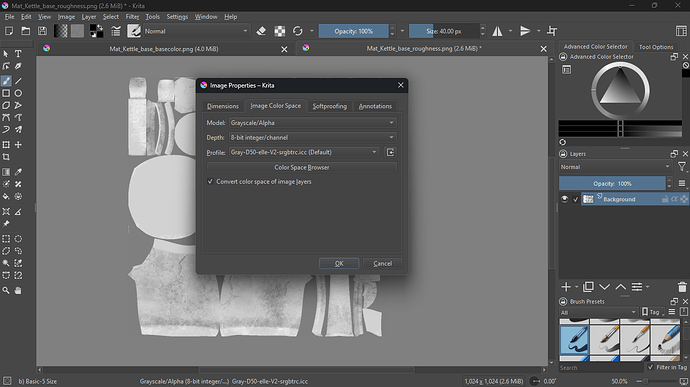Install new color profile icon button
690x387 pixels.
point(390,152)
